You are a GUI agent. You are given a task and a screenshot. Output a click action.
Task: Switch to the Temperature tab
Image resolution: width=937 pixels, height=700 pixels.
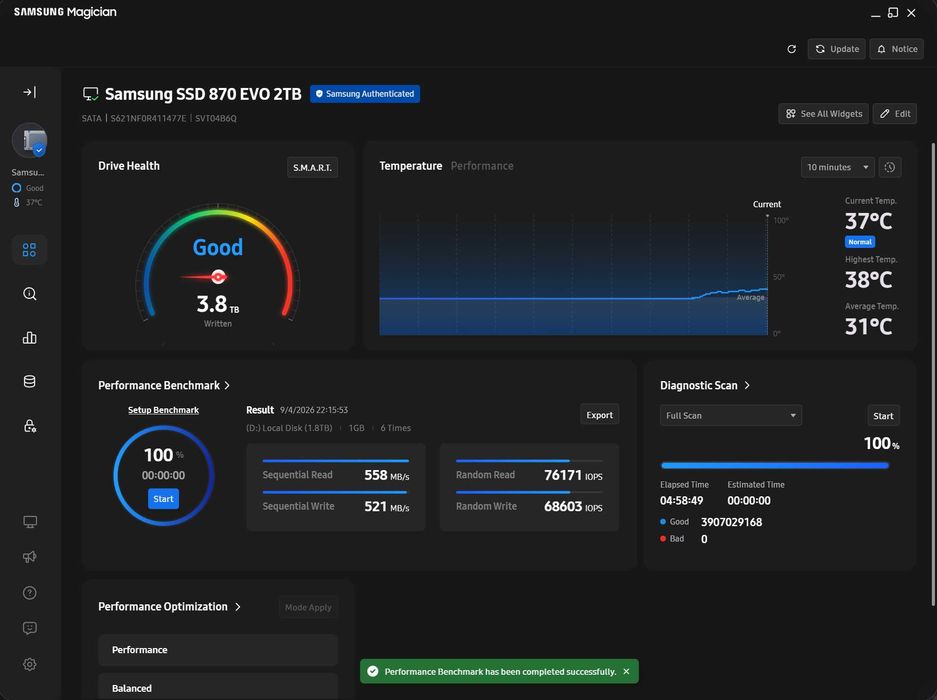coord(411,166)
